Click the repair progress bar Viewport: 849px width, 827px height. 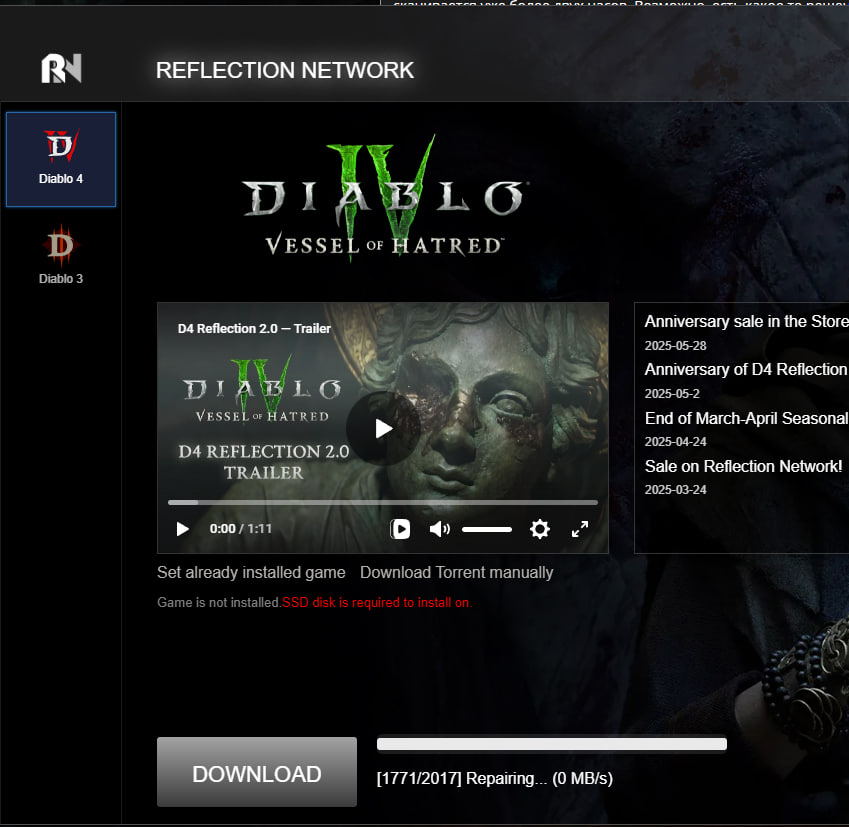(552, 744)
